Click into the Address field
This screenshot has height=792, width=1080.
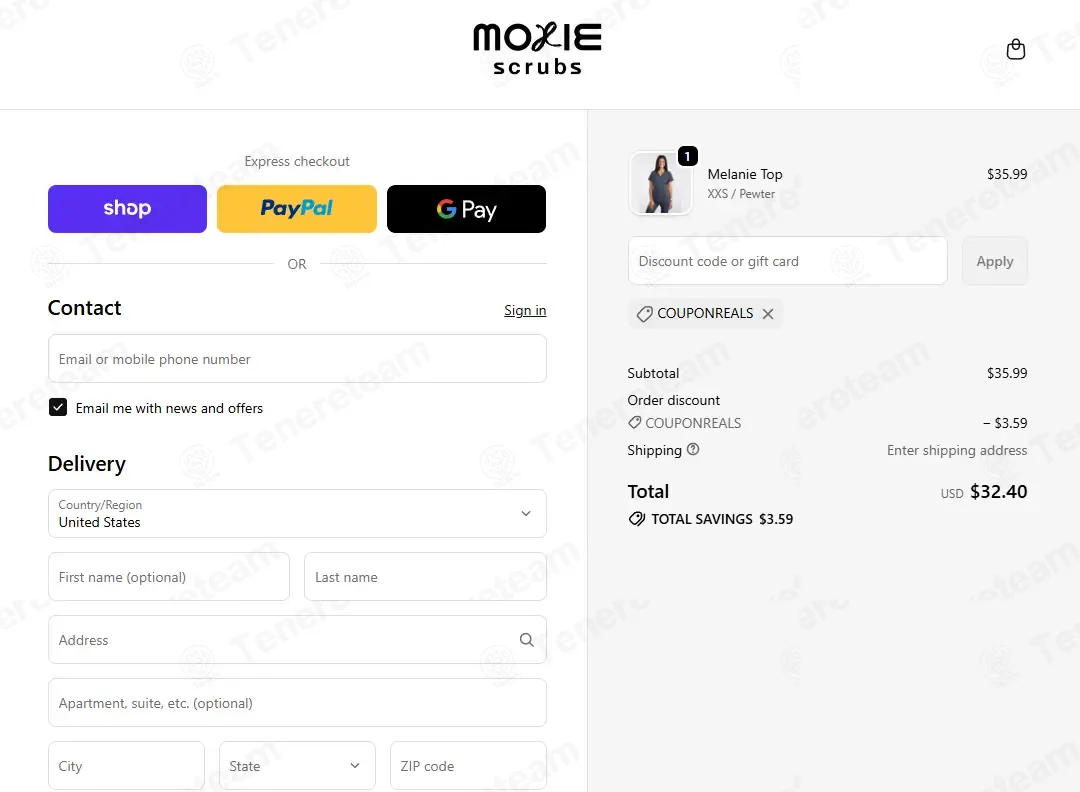298,640
